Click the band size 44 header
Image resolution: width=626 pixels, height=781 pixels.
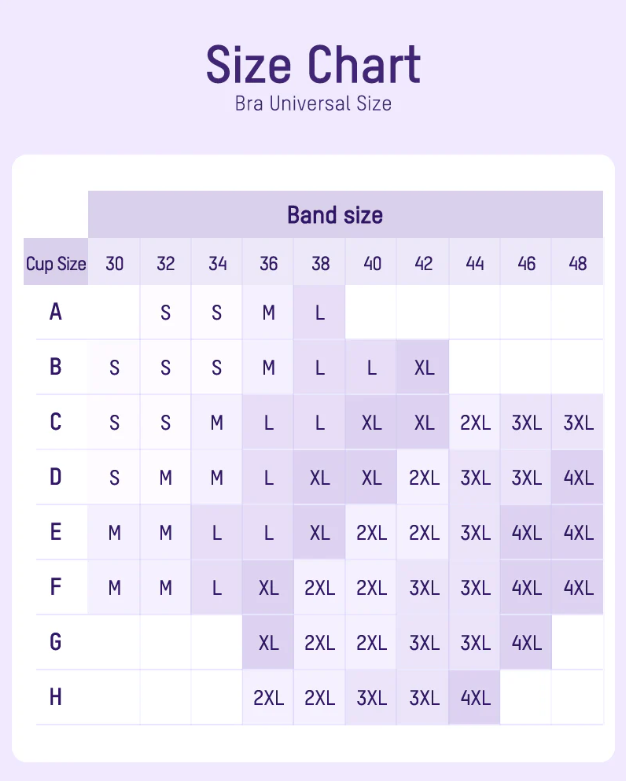pos(475,264)
